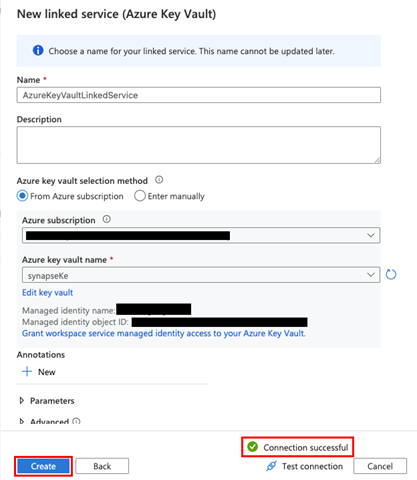
Task: Click the blue info icon in banner
Action: (x=38, y=51)
